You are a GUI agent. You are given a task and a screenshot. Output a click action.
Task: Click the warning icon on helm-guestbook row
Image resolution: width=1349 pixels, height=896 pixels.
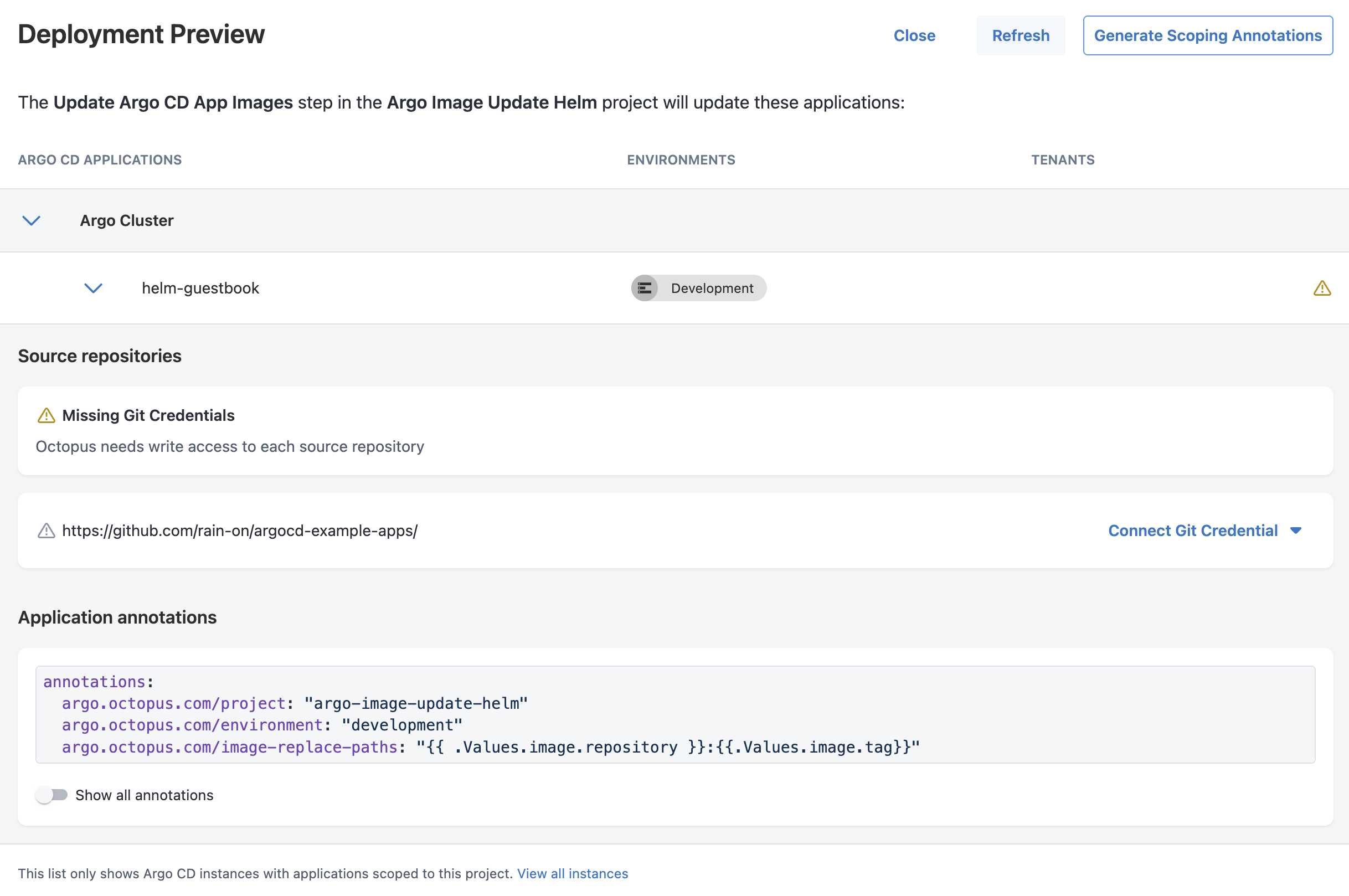tap(1321, 288)
